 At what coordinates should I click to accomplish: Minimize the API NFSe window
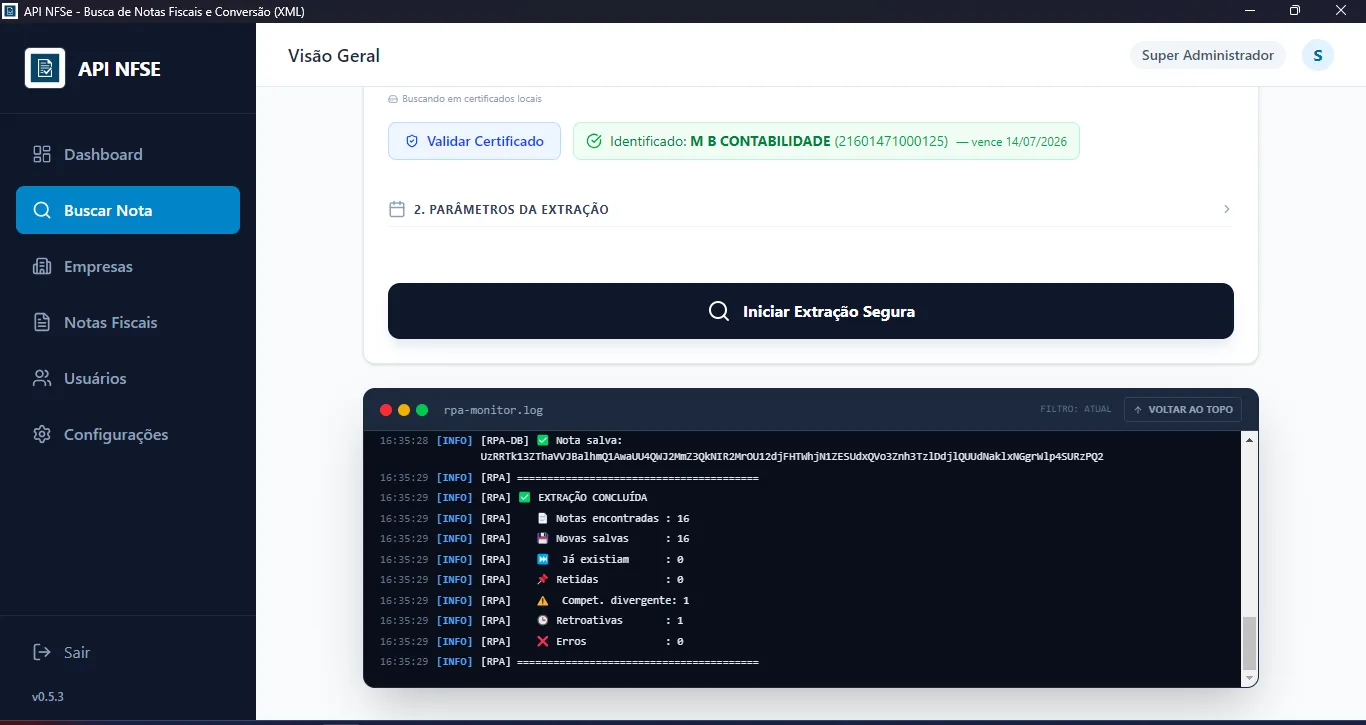coord(1249,11)
